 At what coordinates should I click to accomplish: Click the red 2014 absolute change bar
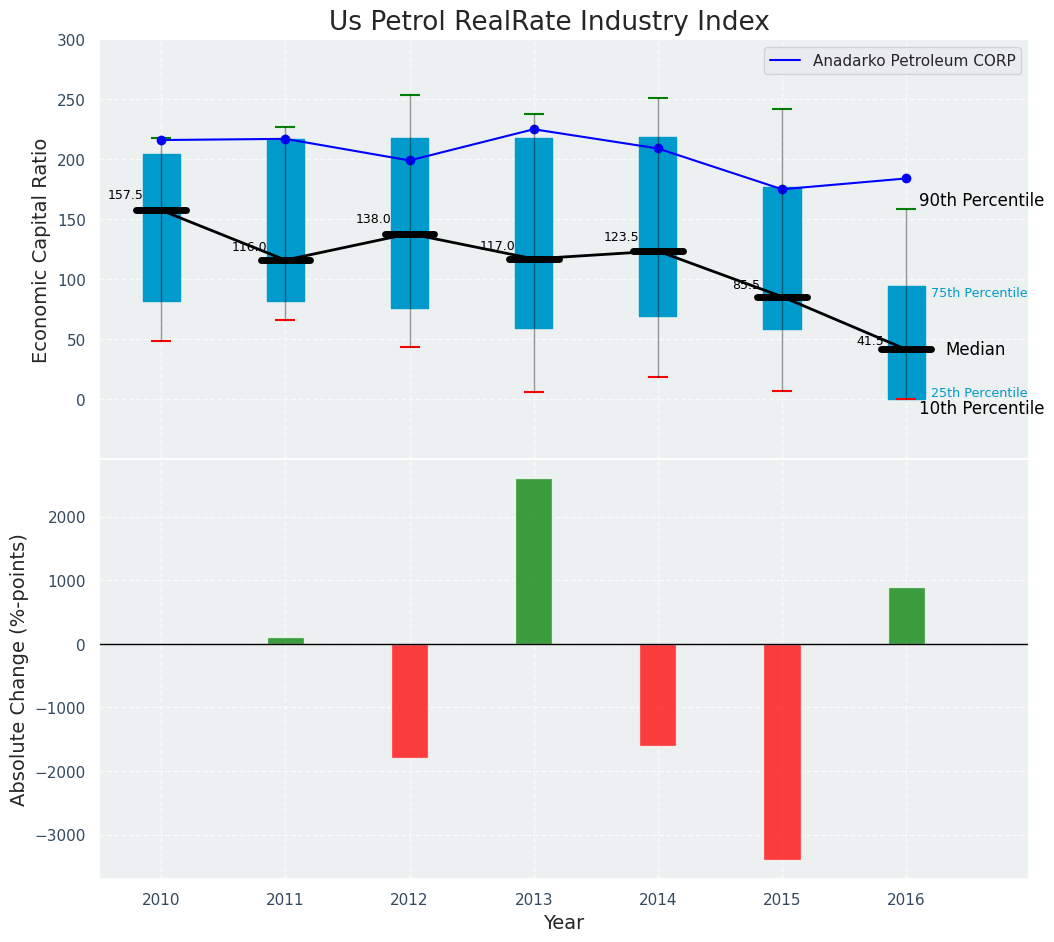pyautogui.click(x=658, y=694)
